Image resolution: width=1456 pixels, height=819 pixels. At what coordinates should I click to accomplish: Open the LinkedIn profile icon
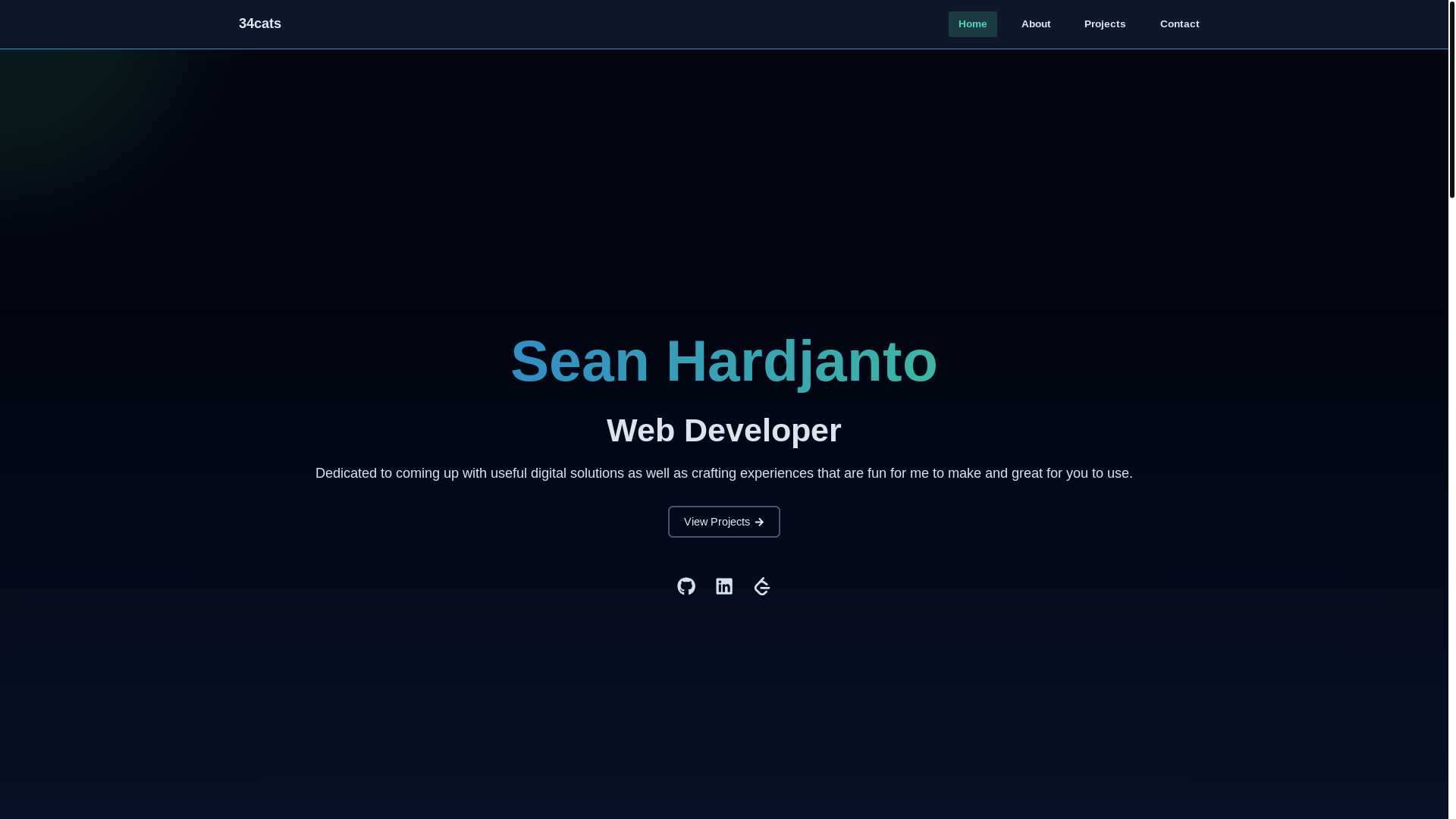click(x=724, y=586)
